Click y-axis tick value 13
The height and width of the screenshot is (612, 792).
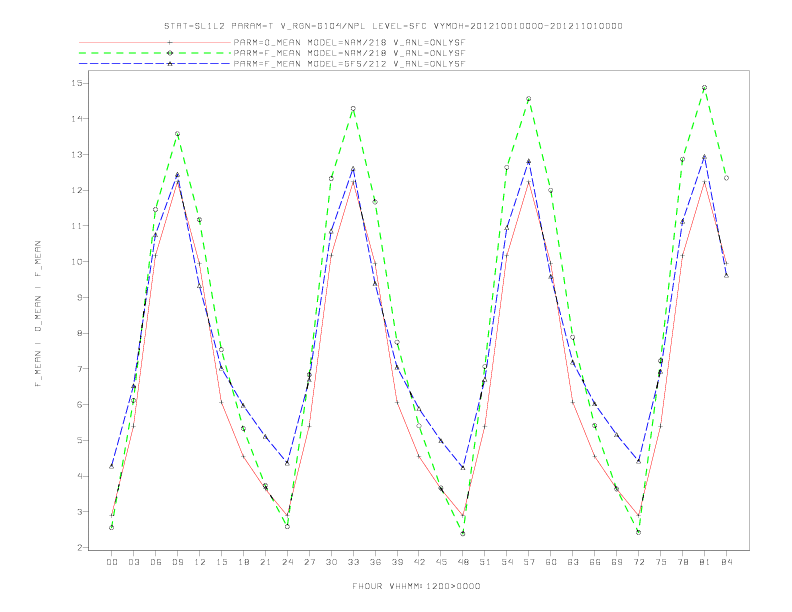click(76, 155)
